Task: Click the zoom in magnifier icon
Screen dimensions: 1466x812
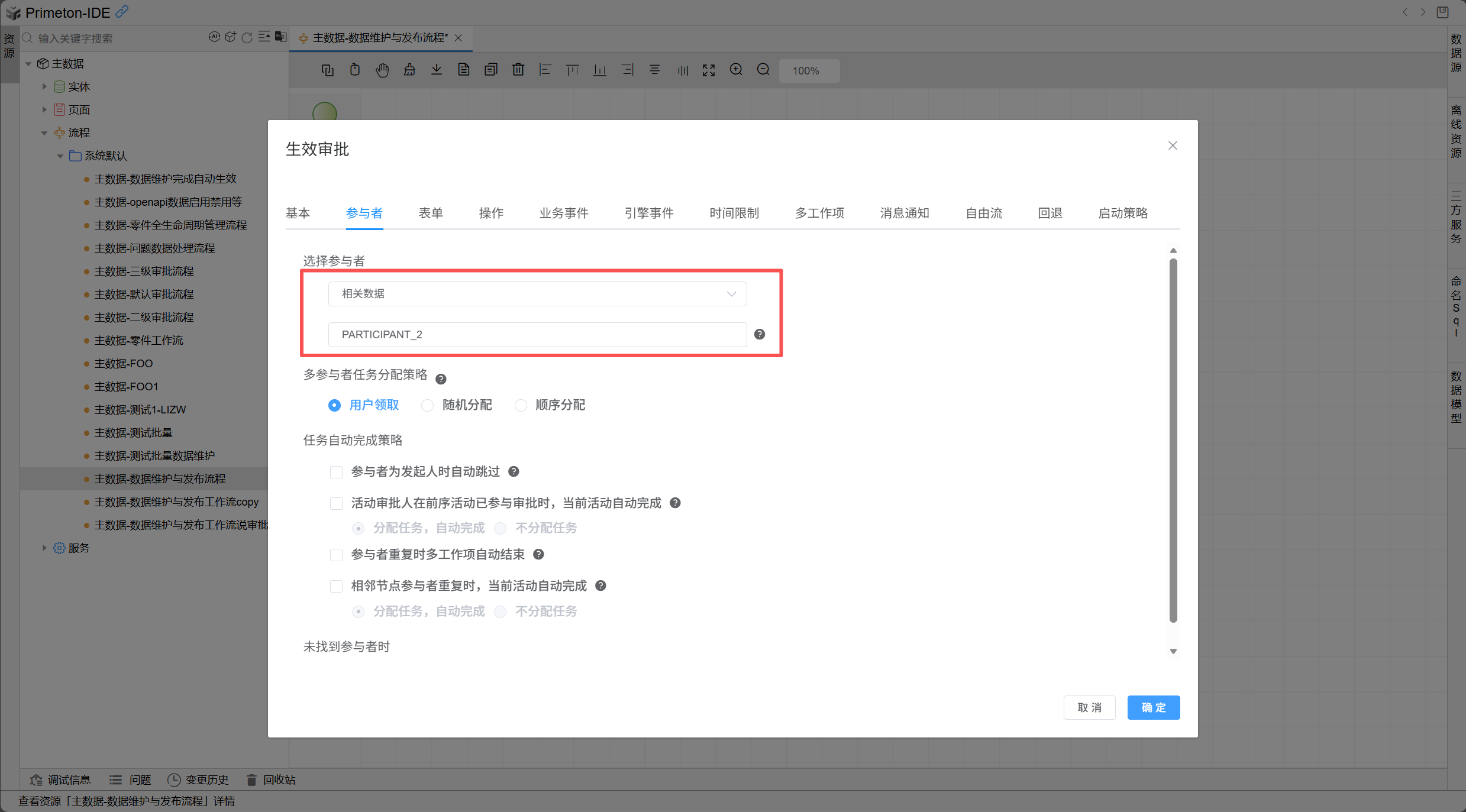Action: (736, 70)
